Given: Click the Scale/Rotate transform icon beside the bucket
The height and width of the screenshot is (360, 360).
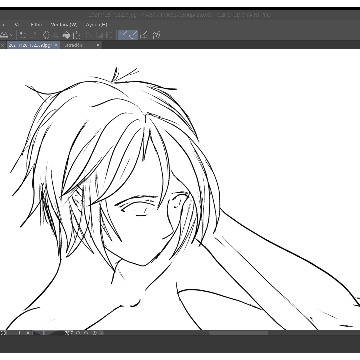Looking at the screenshot, I should [x=76, y=35].
